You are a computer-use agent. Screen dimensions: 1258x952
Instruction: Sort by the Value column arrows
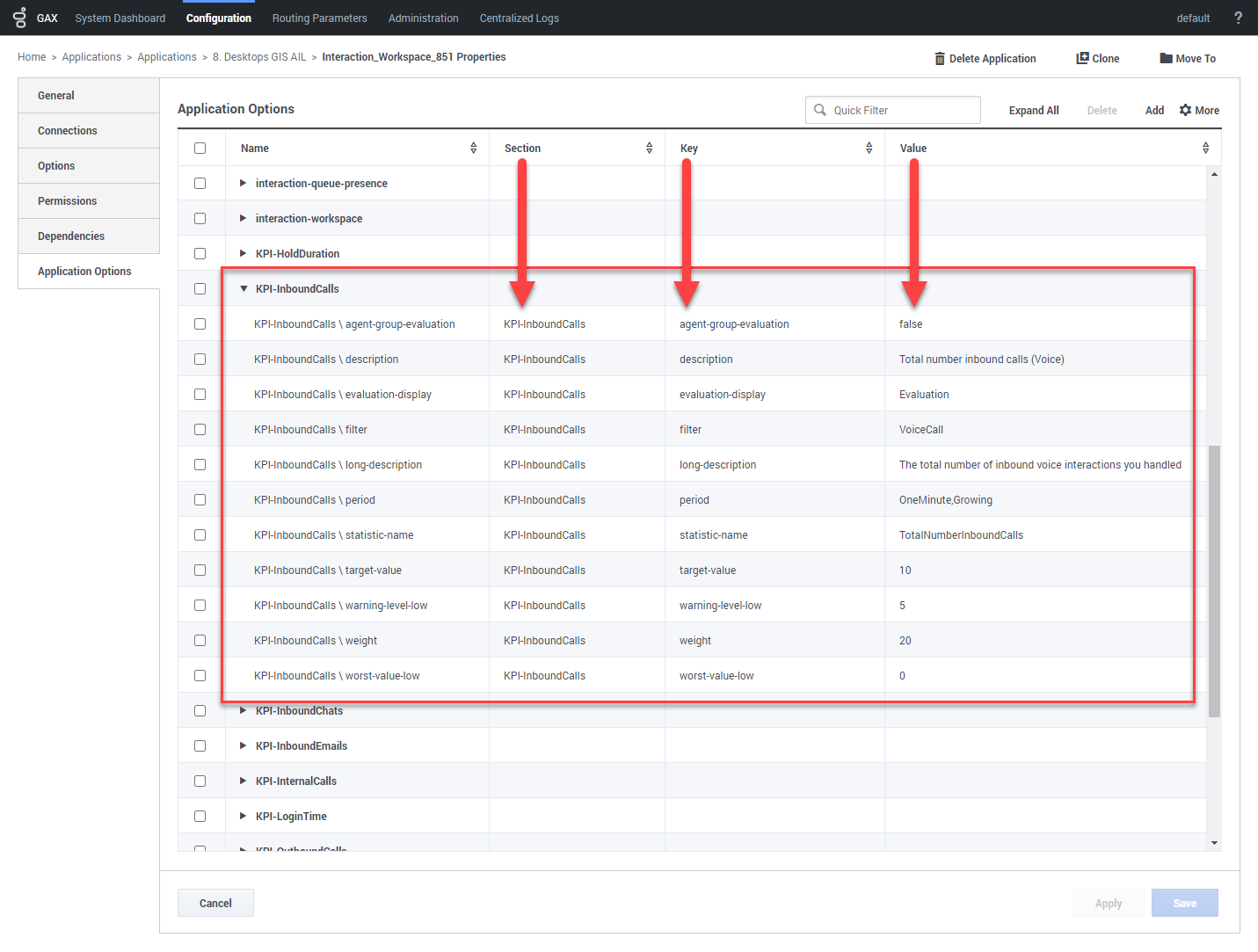pyautogui.click(x=1205, y=148)
